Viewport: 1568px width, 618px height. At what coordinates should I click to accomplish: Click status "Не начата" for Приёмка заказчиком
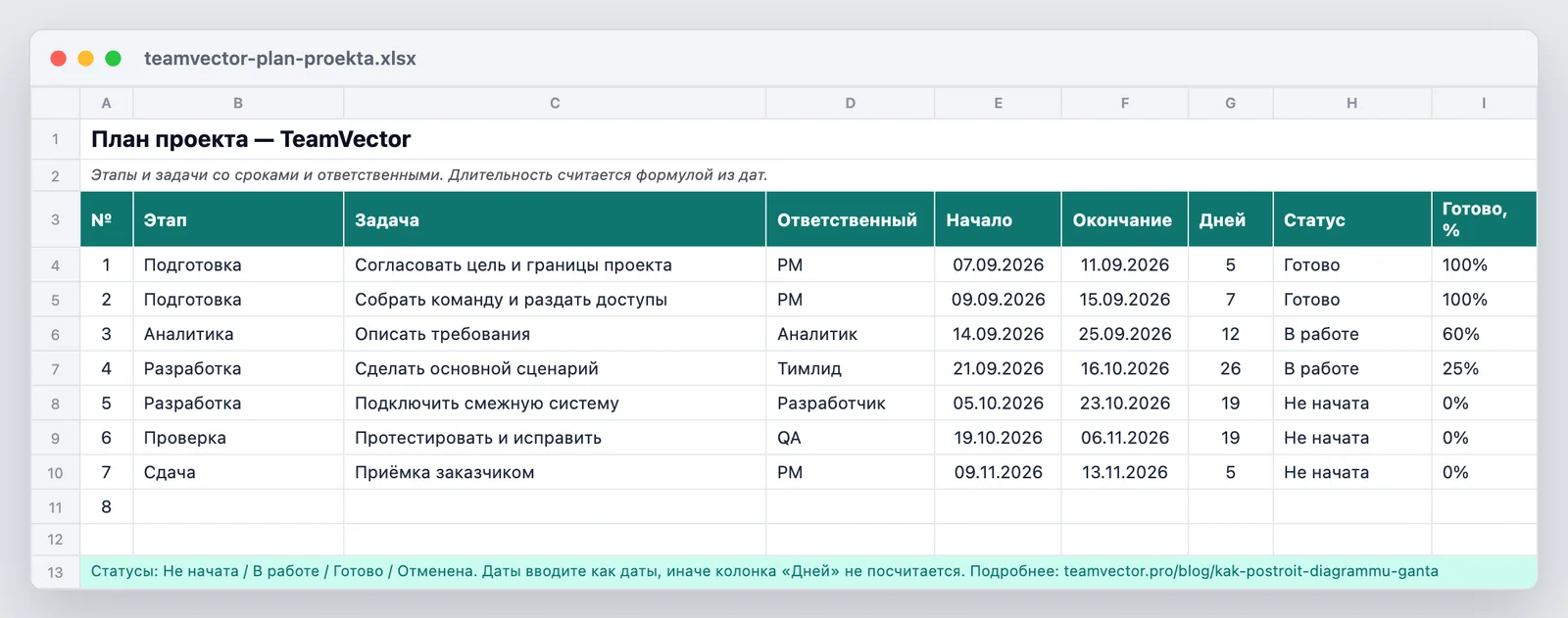pyautogui.click(x=1352, y=472)
